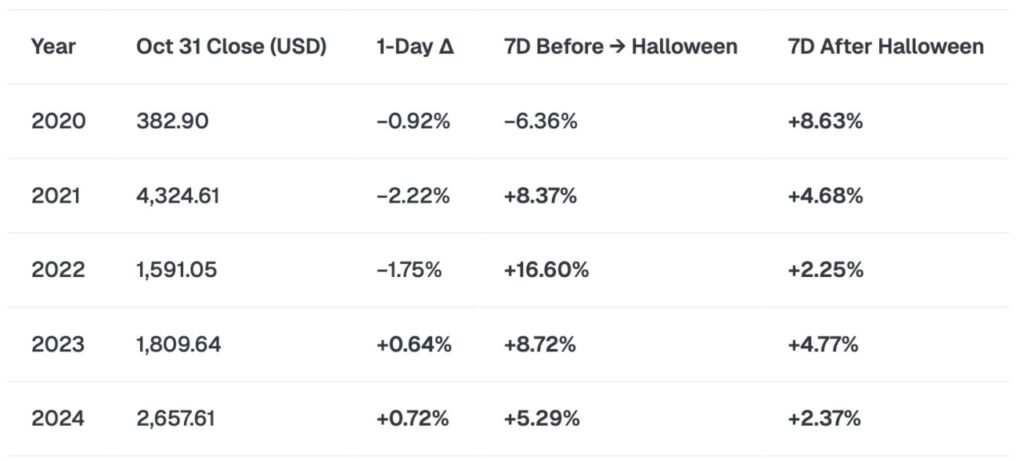Select the 1,591.05 close price
The height and width of the screenshot is (461, 1024).
[x=177, y=270]
